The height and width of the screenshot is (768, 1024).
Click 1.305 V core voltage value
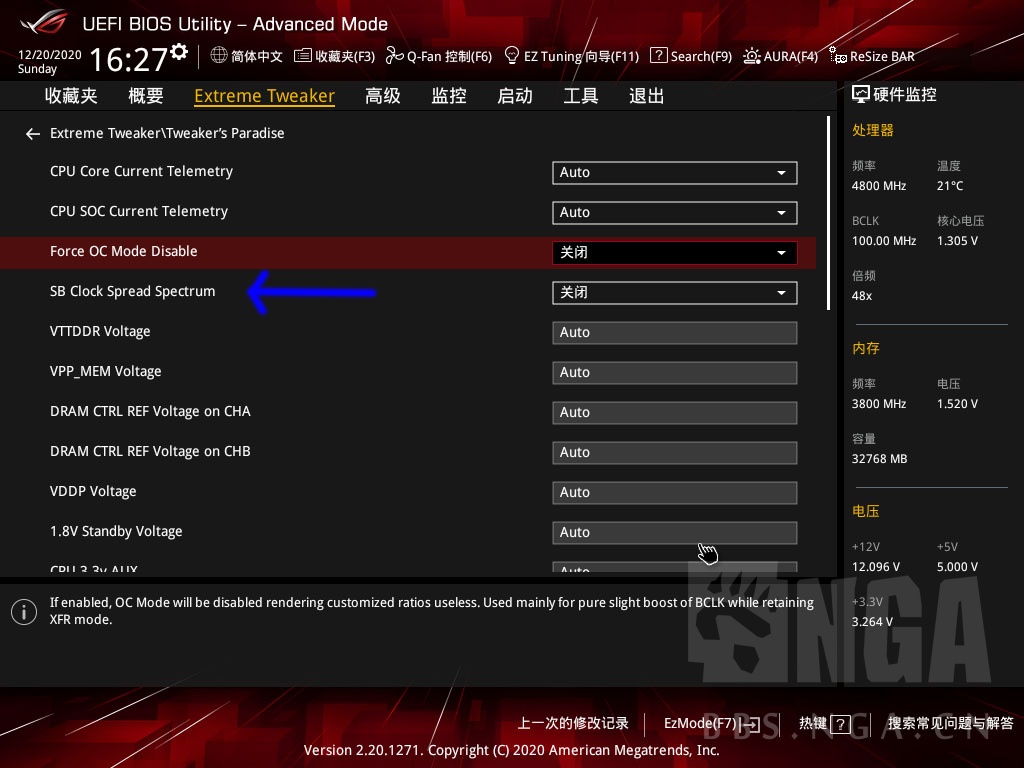[957, 241]
